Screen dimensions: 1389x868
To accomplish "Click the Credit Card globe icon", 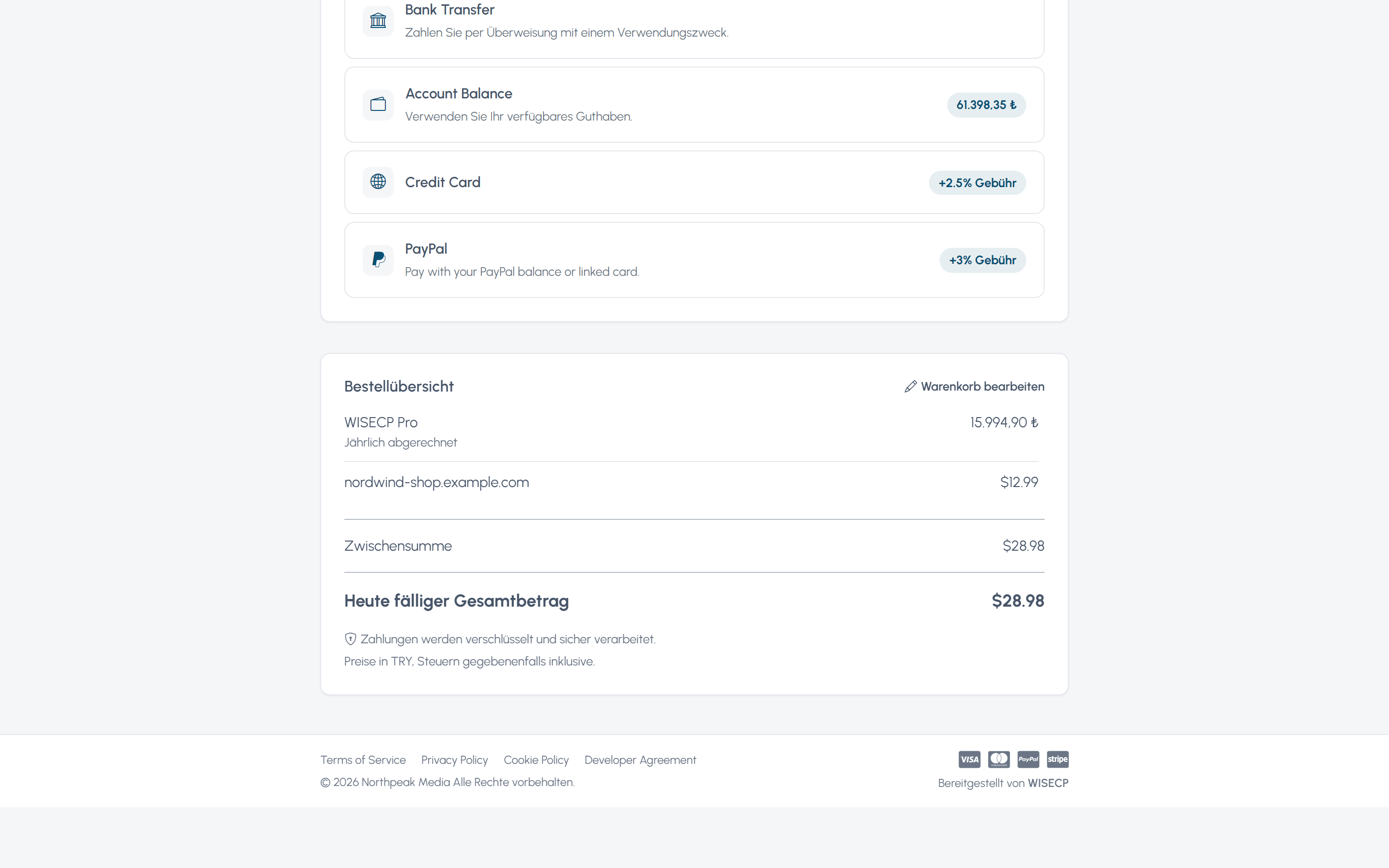I will pos(378,182).
